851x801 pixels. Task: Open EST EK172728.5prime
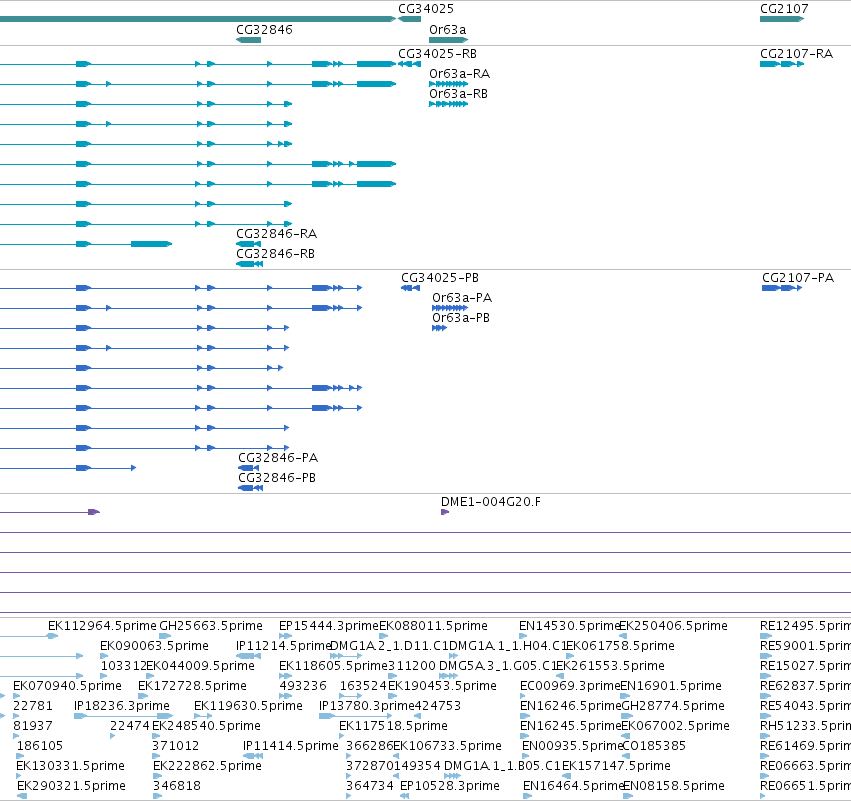pyautogui.click(x=192, y=686)
